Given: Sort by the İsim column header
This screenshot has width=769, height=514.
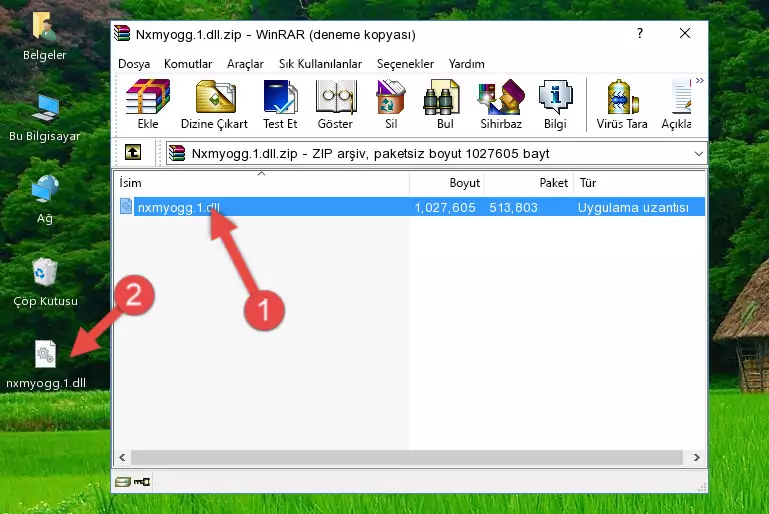Looking at the screenshot, I should (262, 183).
